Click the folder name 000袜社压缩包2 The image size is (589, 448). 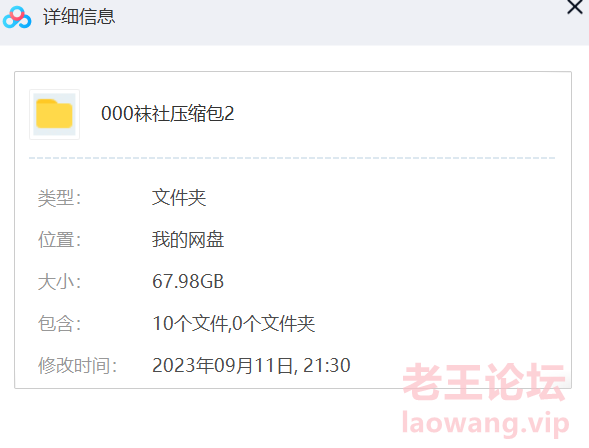point(168,113)
